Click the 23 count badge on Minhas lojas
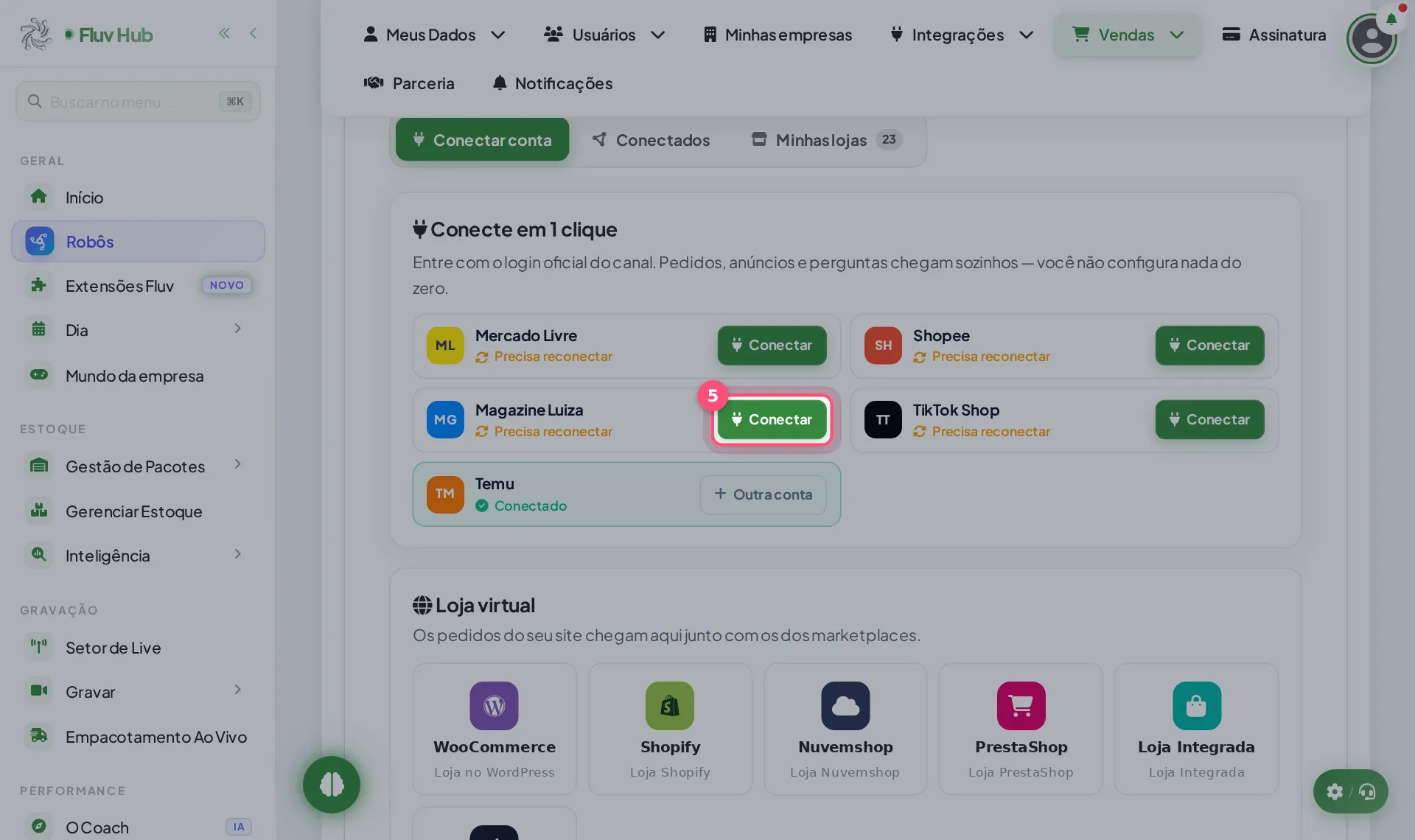The height and width of the screenshot is (840, 1415). [889, 139]
